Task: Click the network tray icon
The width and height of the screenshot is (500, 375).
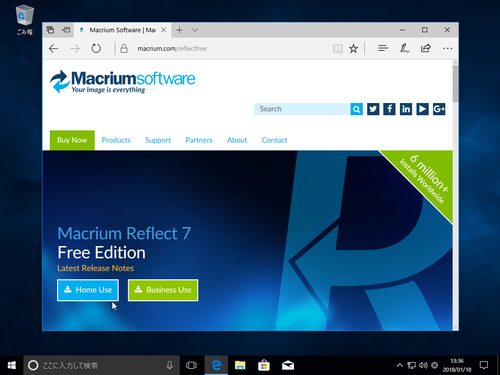Action: click(412, 365)
